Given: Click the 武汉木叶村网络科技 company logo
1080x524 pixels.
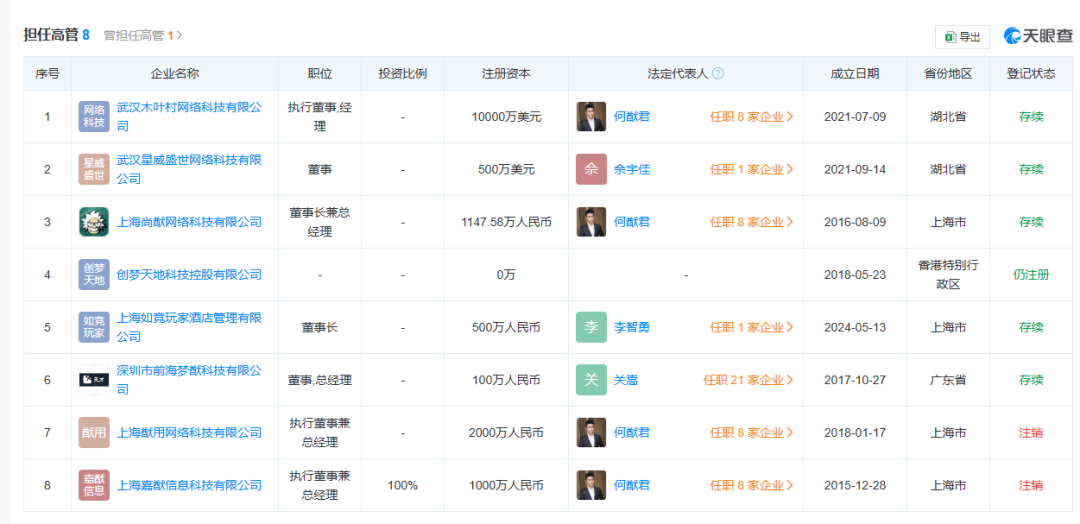Looking at the screenshot, I should click(x=94, y=116).
